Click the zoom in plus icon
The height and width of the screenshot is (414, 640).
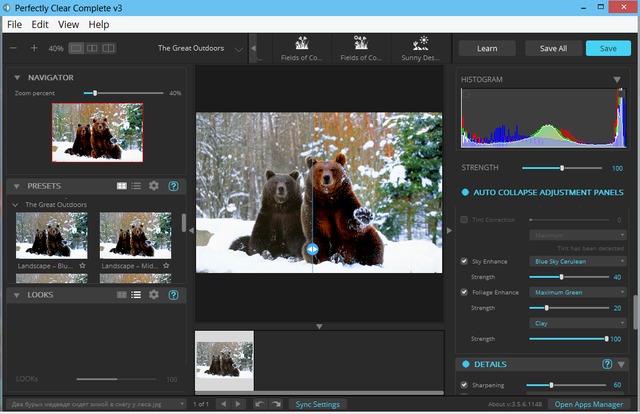[33, 48]
